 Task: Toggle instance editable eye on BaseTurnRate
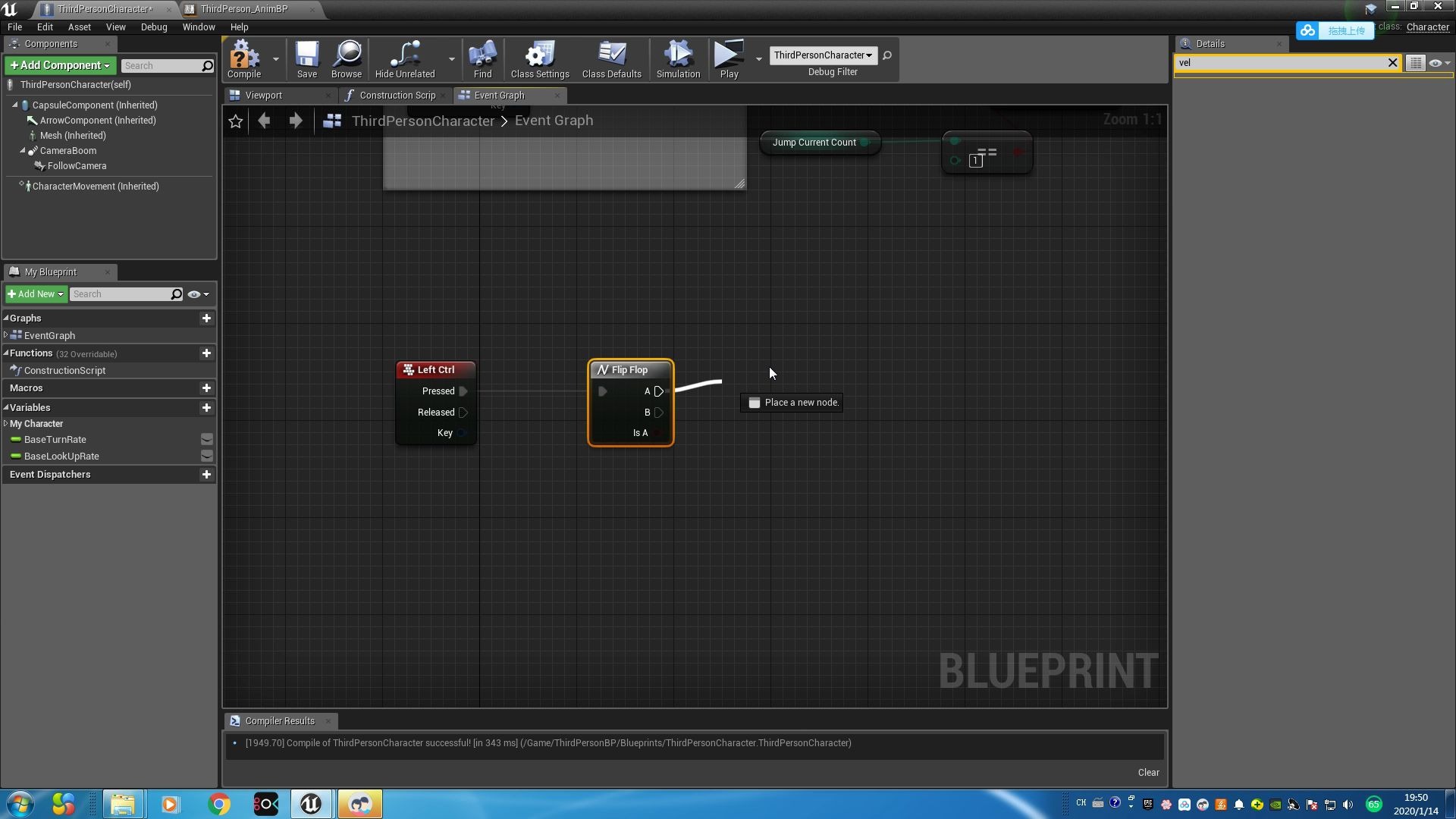[x=206, y=439]
